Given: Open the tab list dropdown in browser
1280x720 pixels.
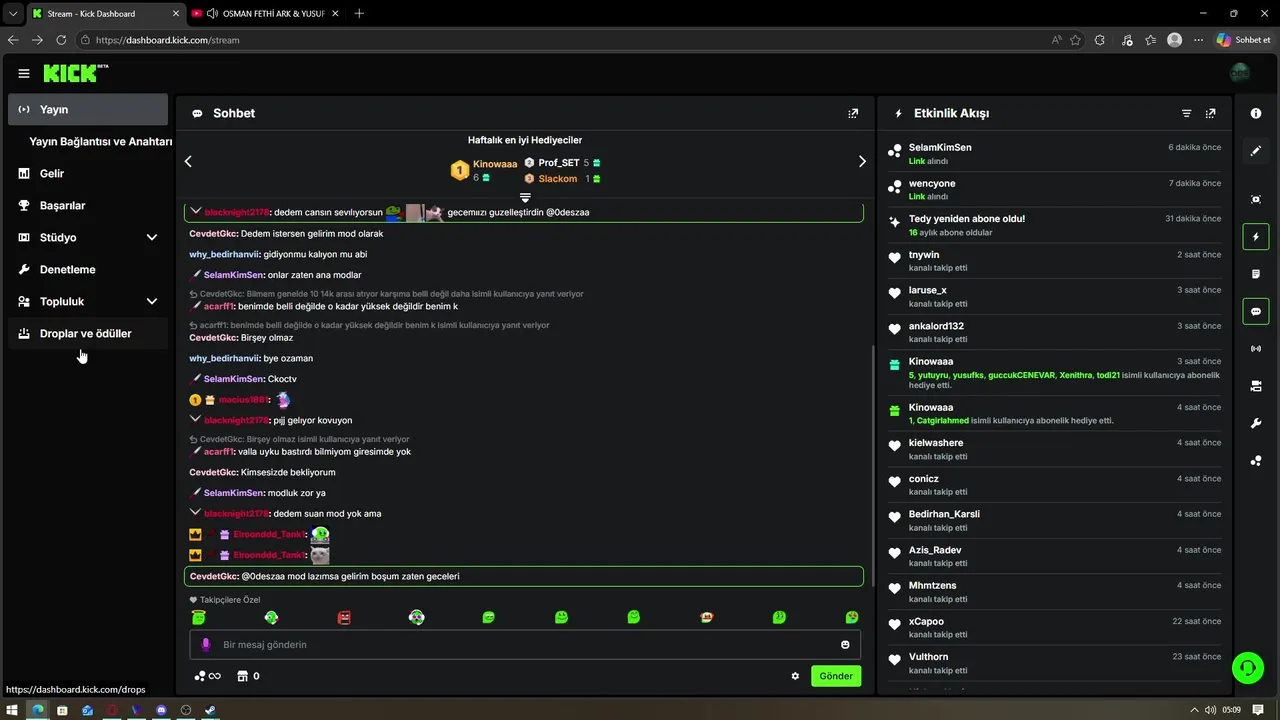Looking at the screenshot, I should (x=12, y=13).
